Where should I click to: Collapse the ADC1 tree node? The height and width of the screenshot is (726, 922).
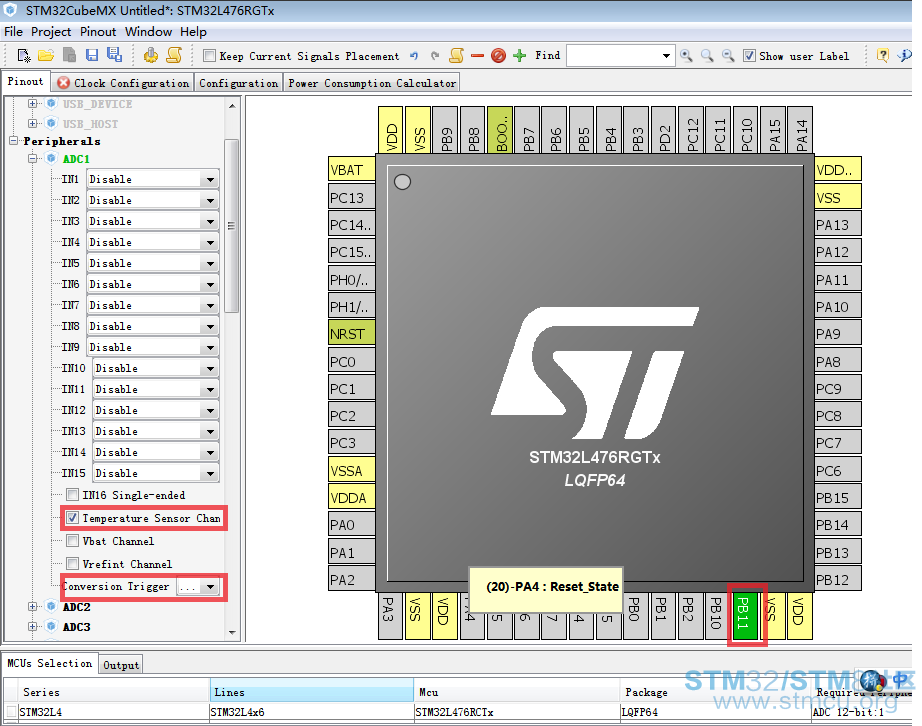tap(32, 159)
